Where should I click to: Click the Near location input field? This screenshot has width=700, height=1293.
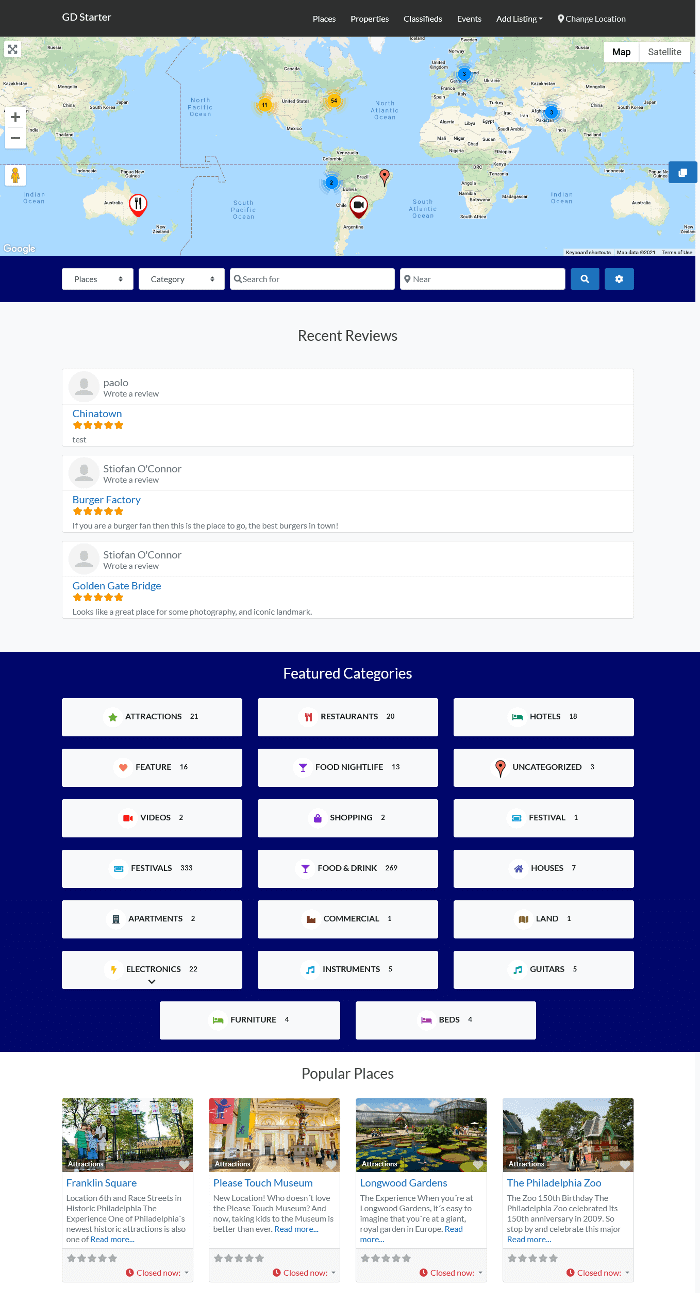(x=483, y=279)
